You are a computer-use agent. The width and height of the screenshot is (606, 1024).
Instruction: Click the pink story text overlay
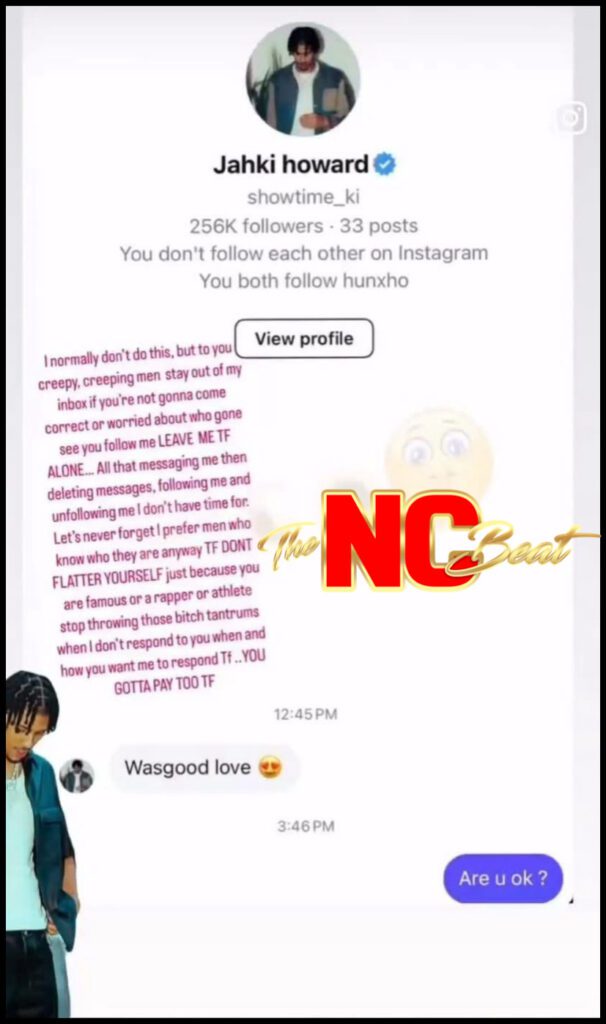153,519
